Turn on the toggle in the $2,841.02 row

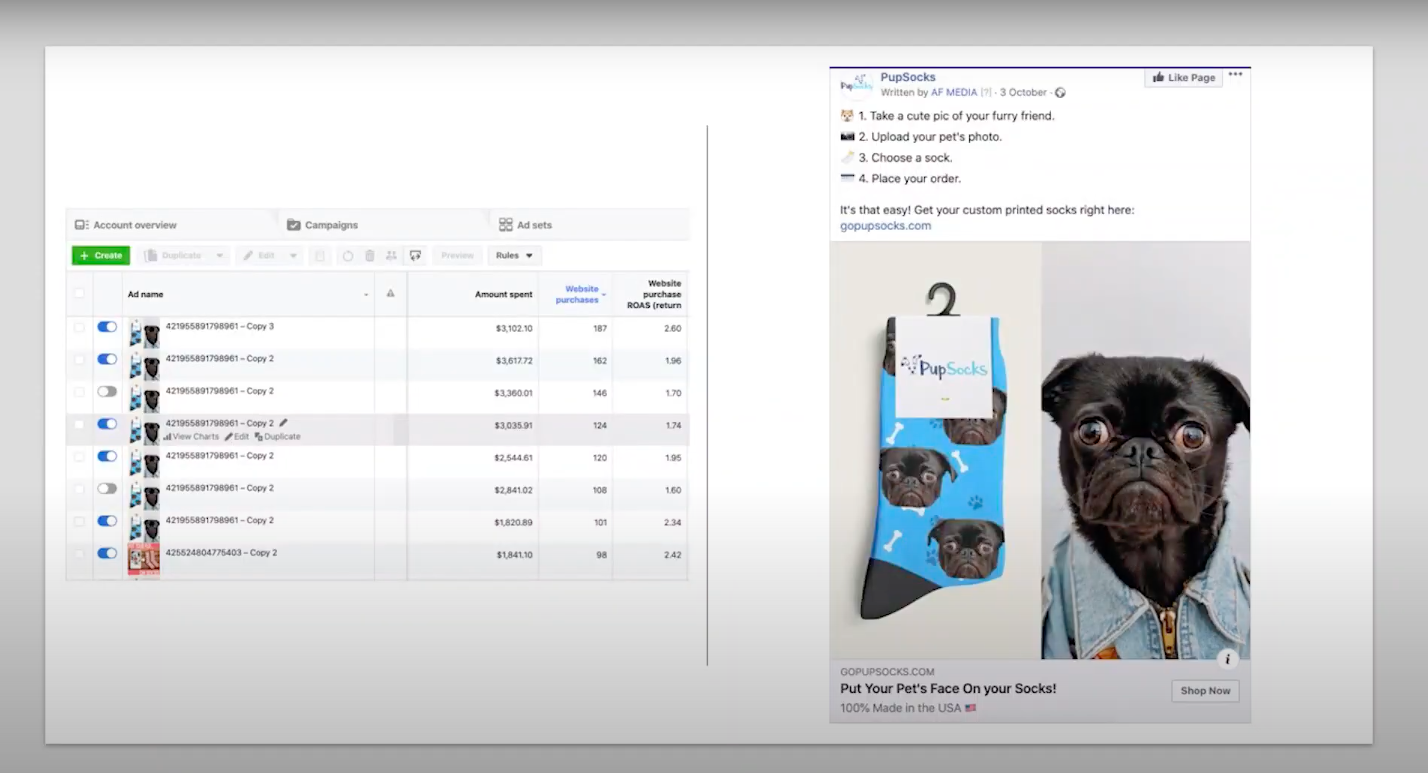(107, 489)
